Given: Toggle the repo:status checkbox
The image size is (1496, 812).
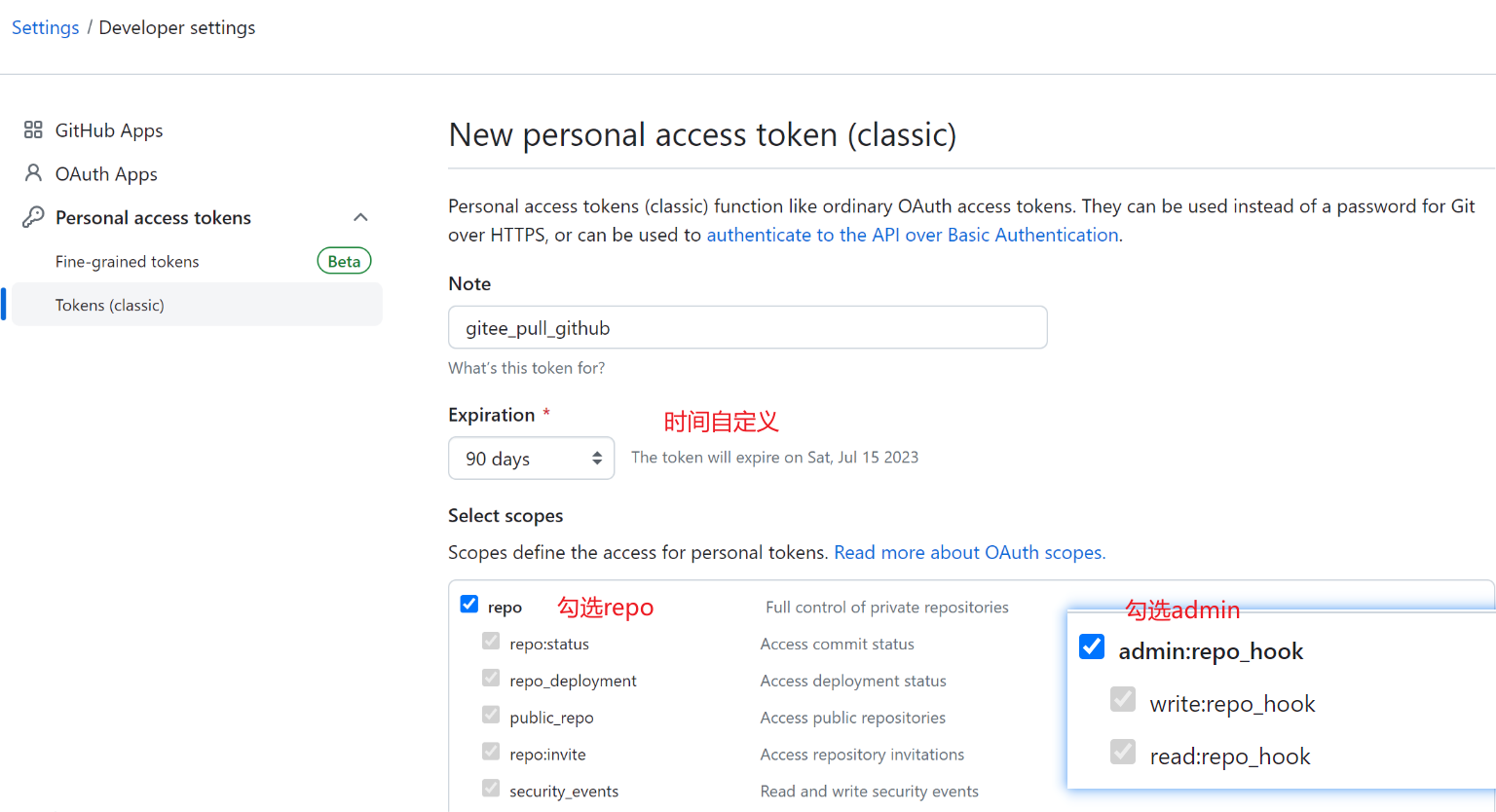Looking at the screenshot, I should coord(491,642).
